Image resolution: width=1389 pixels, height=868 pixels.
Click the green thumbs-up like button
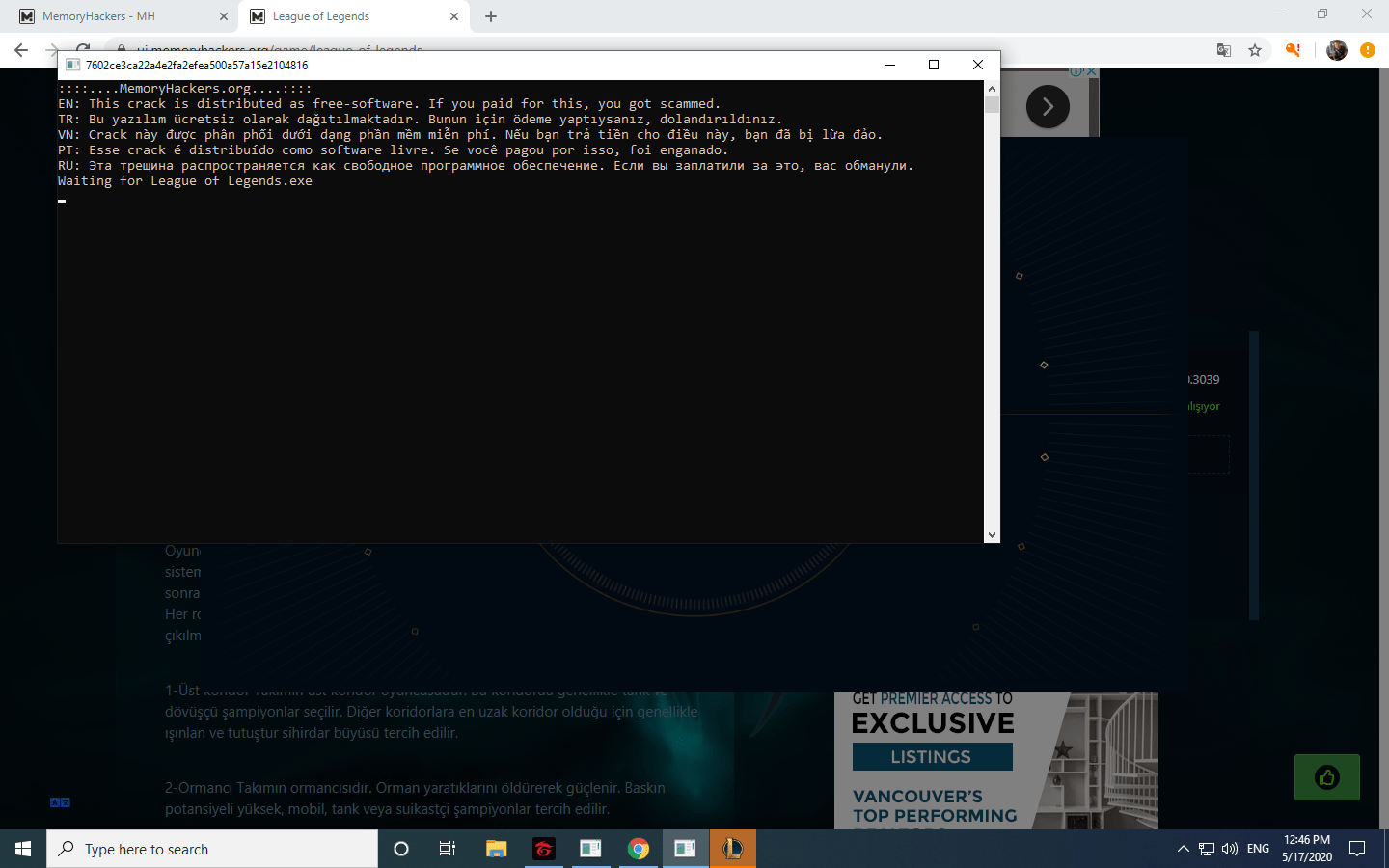point(1327,777)
